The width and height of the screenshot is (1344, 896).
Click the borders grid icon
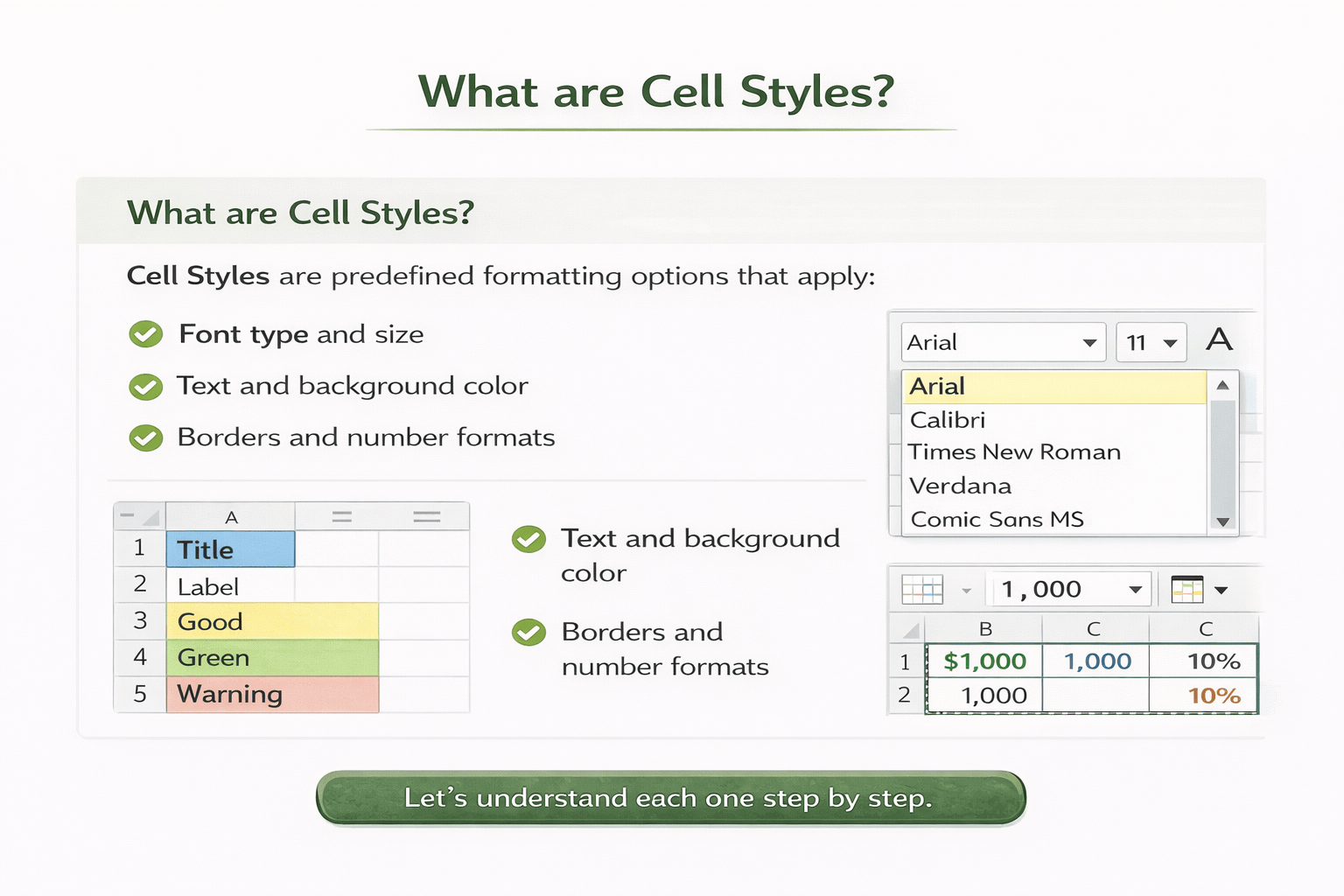coord(922,590)
